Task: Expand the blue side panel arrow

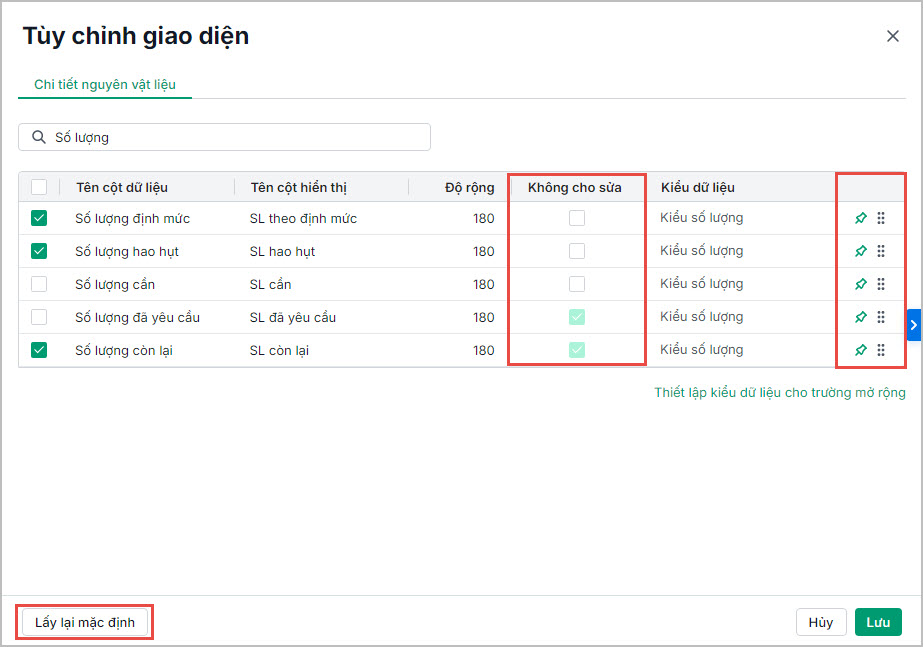Action: click(x=913, y=325)
